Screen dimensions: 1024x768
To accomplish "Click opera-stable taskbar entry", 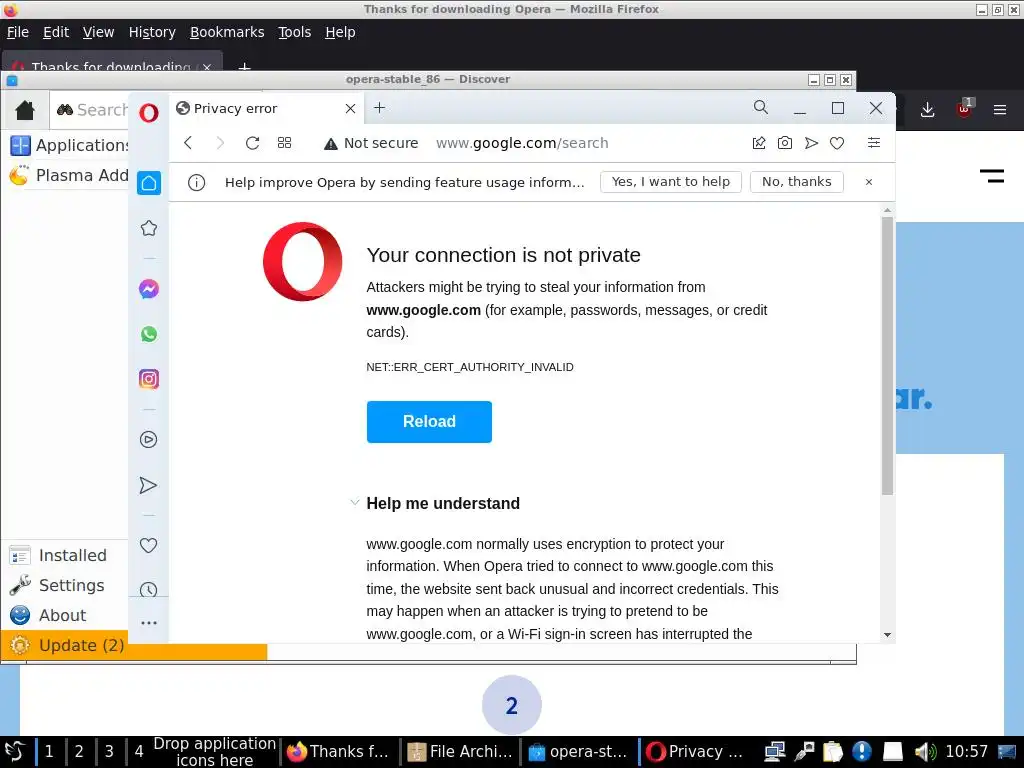I will tap(578, 752).
